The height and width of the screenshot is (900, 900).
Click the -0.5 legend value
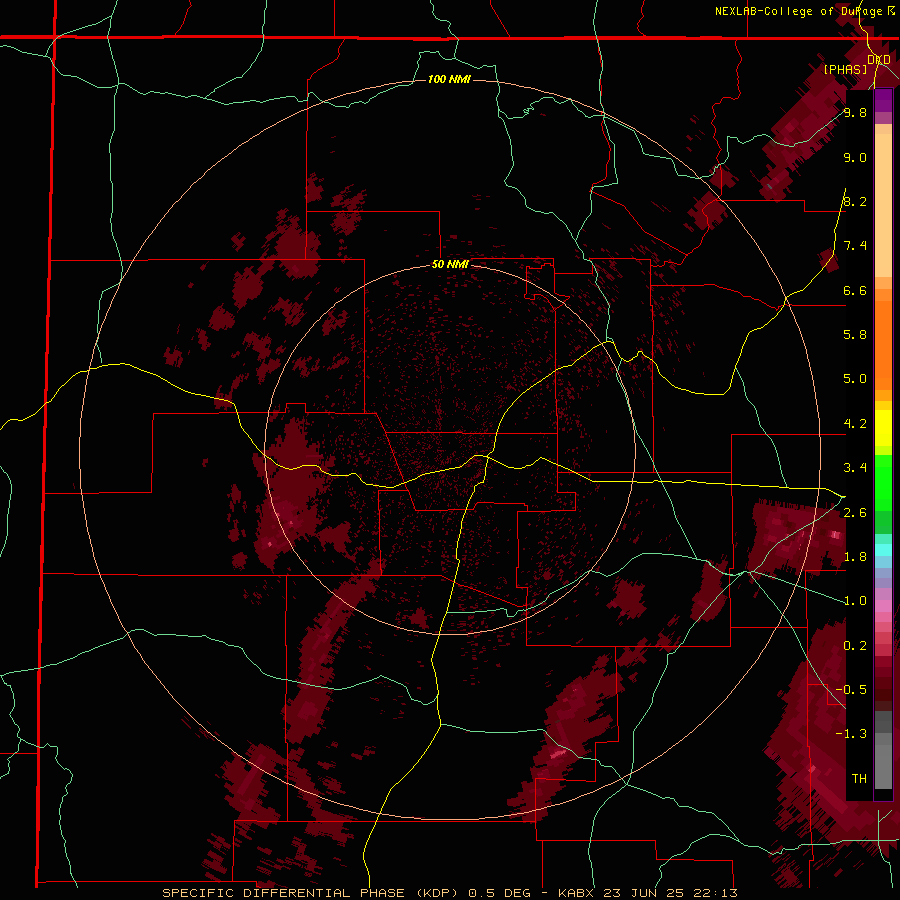click(x=851, y=690)
